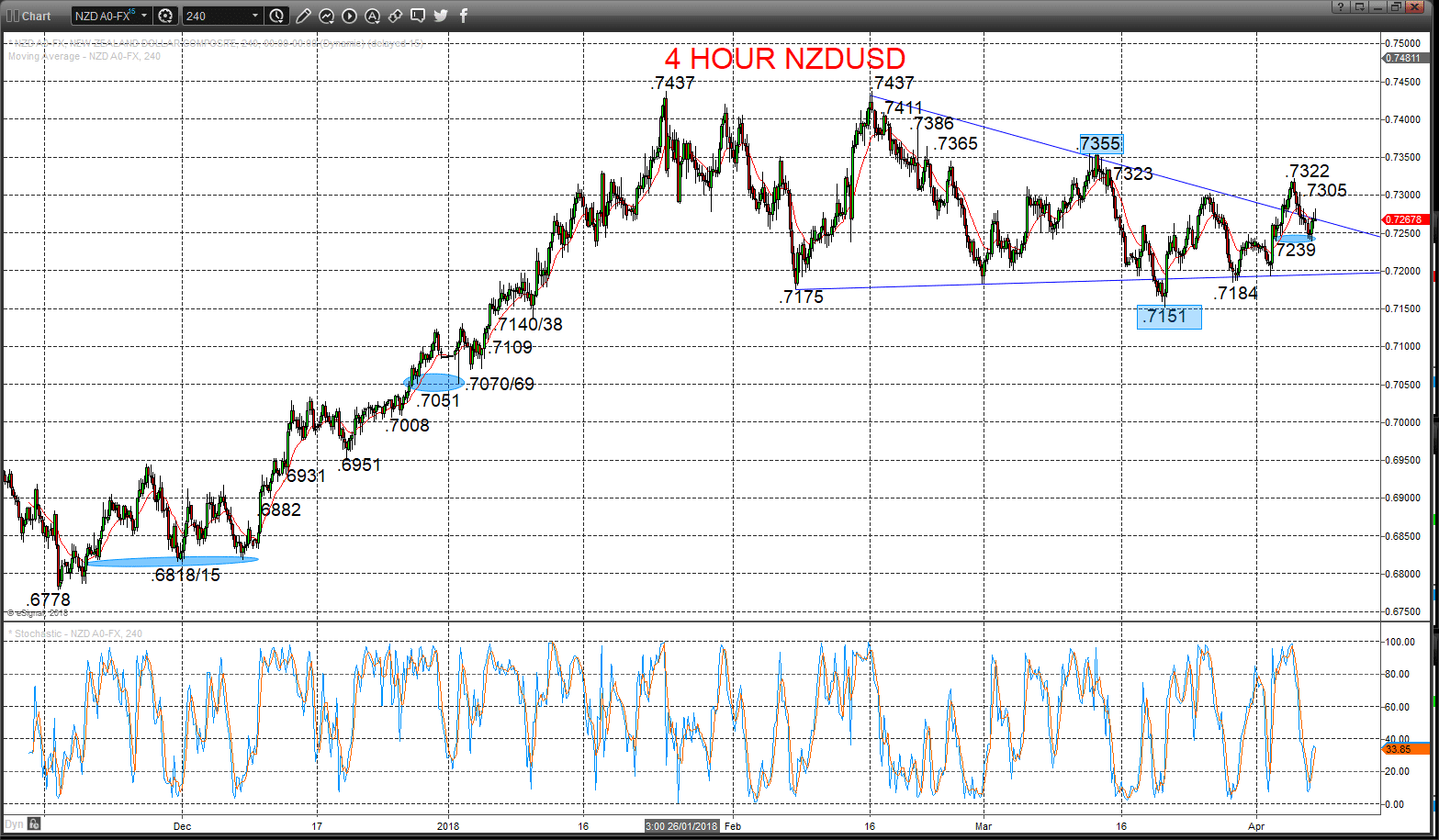Click the play replay icon
This screenshot has height=840, width=1439.
click(x=349, y=16)
